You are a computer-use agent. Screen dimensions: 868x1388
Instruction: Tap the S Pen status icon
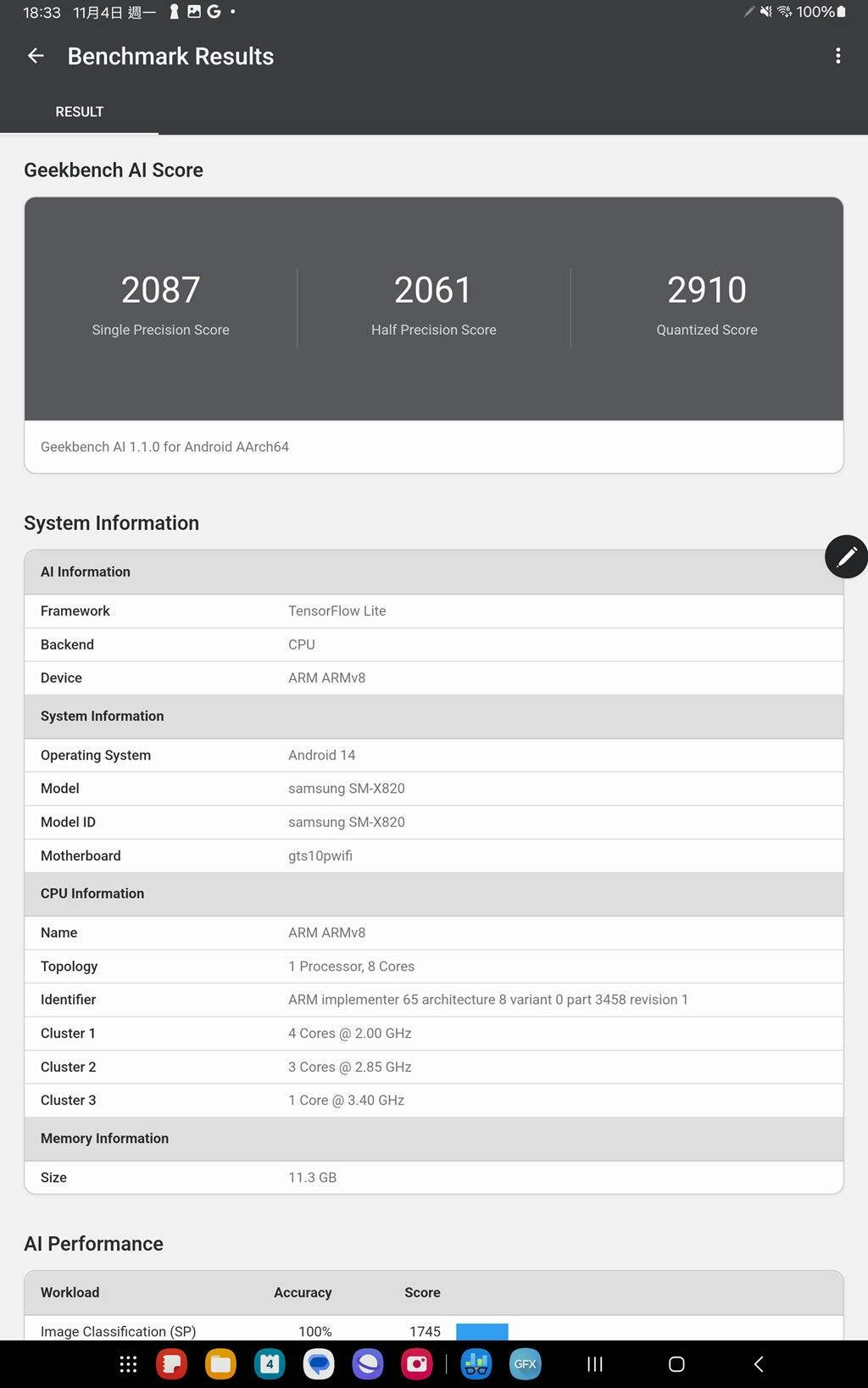[x=749, y=12]
